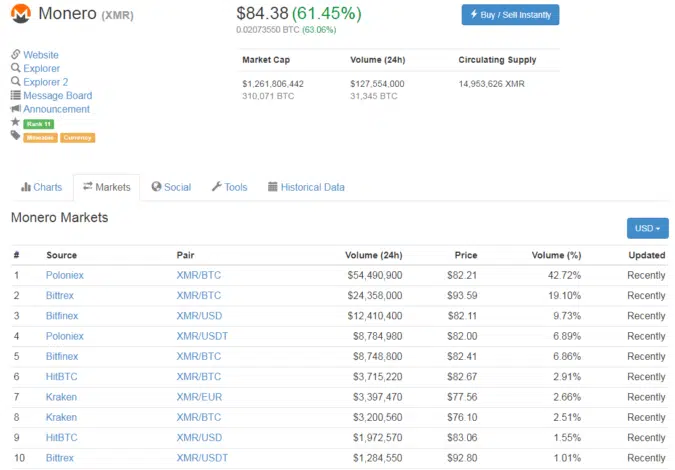Click circulating supply 14,953,626 XMR
Viewport: 675px width, 470px height.
coord(492,84)
